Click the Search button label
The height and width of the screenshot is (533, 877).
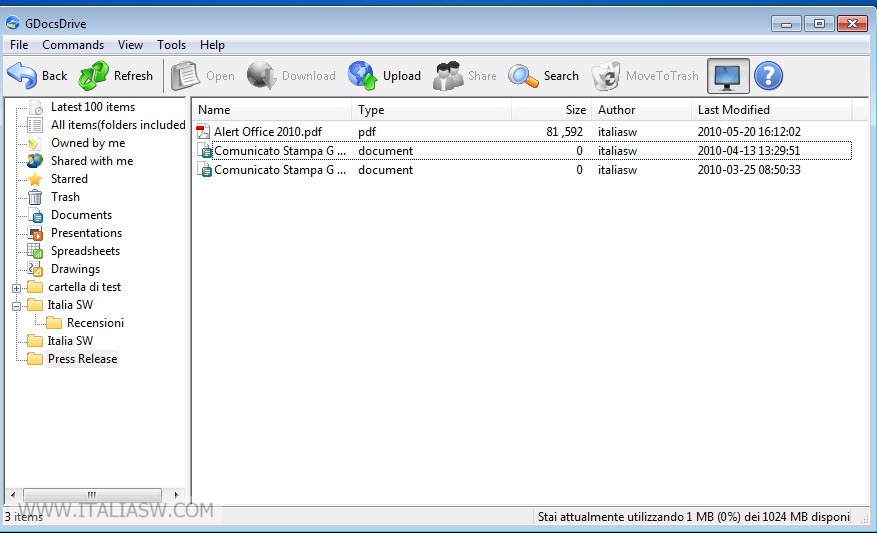coord(561,76)
